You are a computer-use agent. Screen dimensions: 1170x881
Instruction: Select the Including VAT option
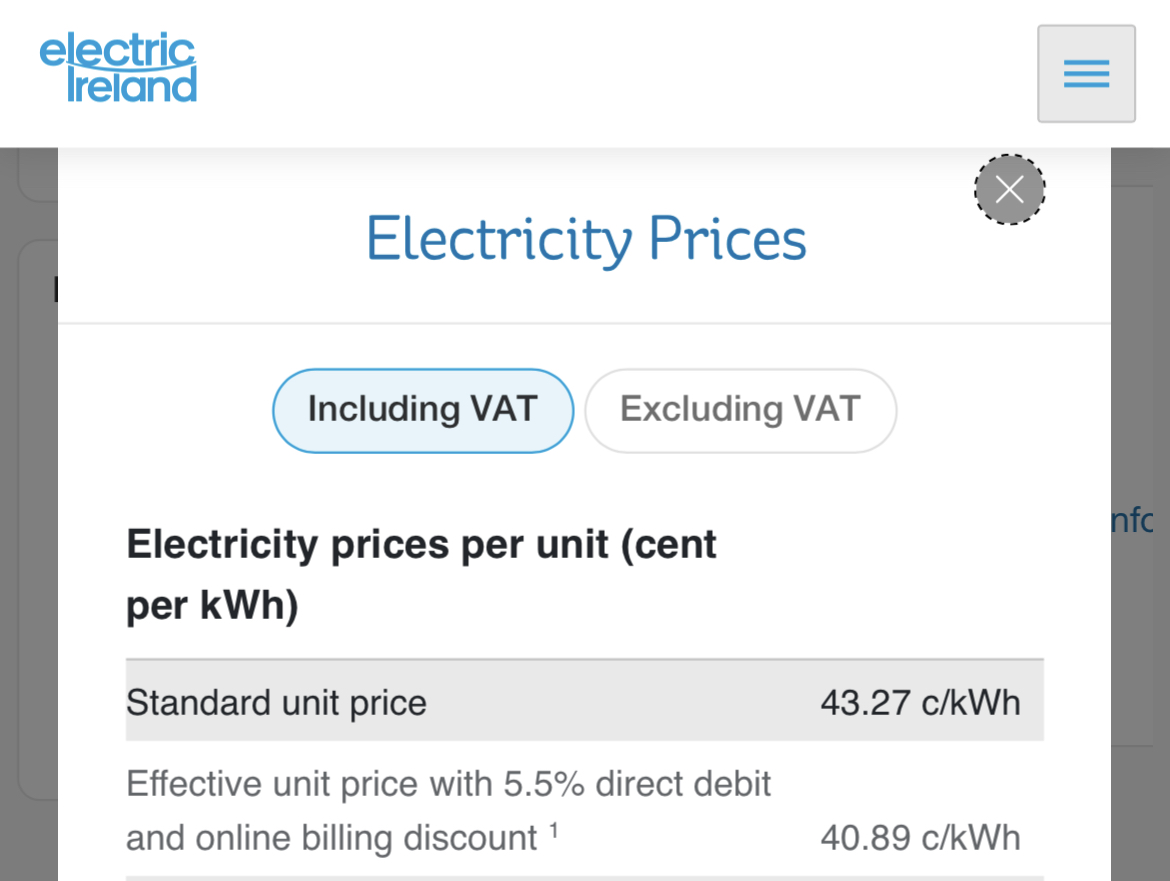pos(423,410)
